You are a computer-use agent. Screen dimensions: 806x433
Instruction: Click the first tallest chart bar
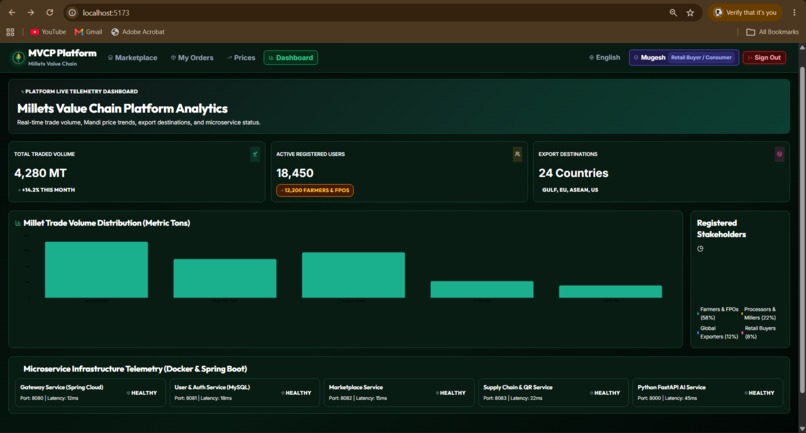(96, 269)
